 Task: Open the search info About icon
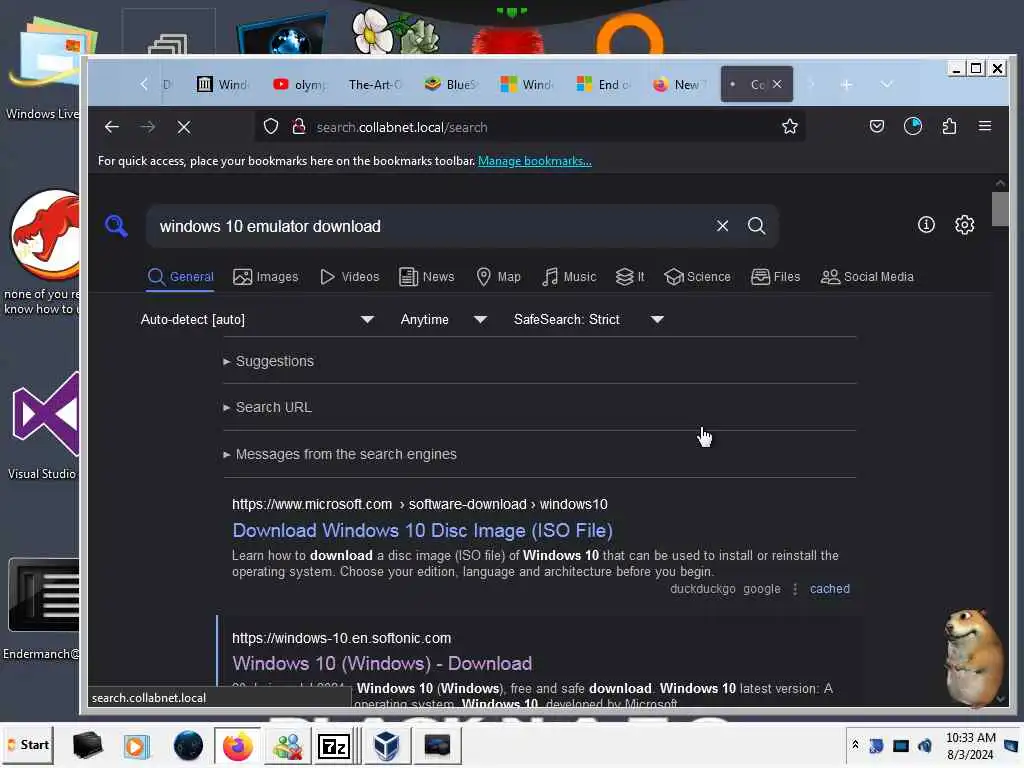pyautogui.click(x=926, y=225)
